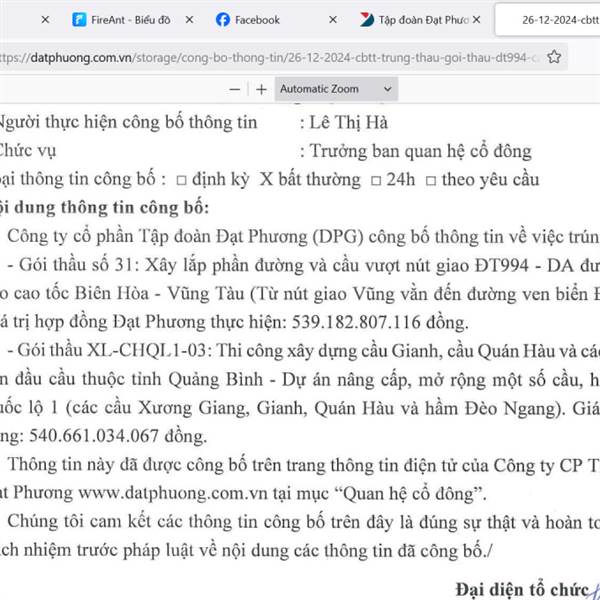Viewport: 600px width, 600px height.
Task: Click the Facebook favicon icon
Action: [223, 20]
